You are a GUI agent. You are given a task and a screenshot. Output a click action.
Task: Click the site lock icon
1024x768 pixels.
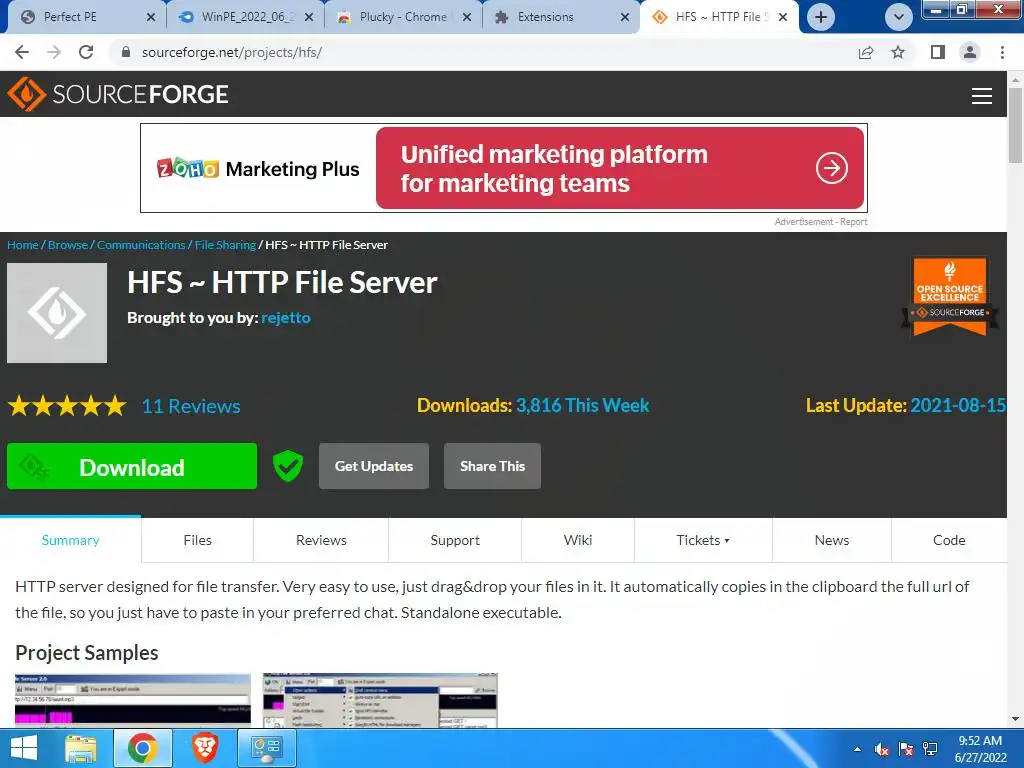[126, 52]
